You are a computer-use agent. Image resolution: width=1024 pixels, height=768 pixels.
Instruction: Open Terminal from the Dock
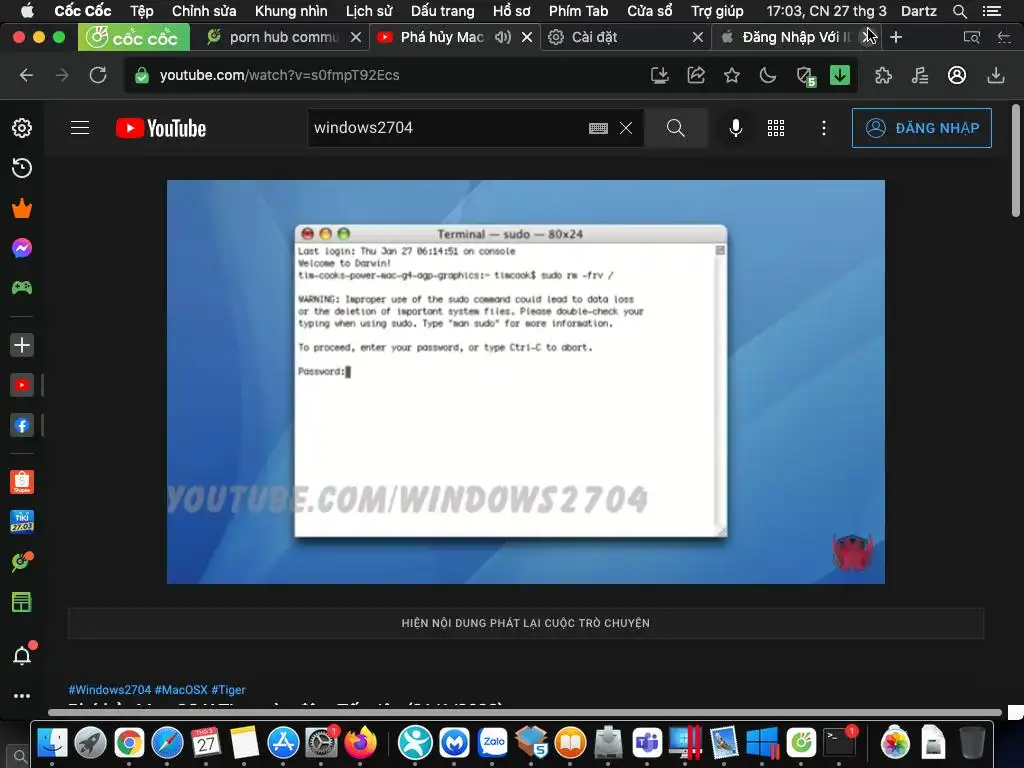839,743
